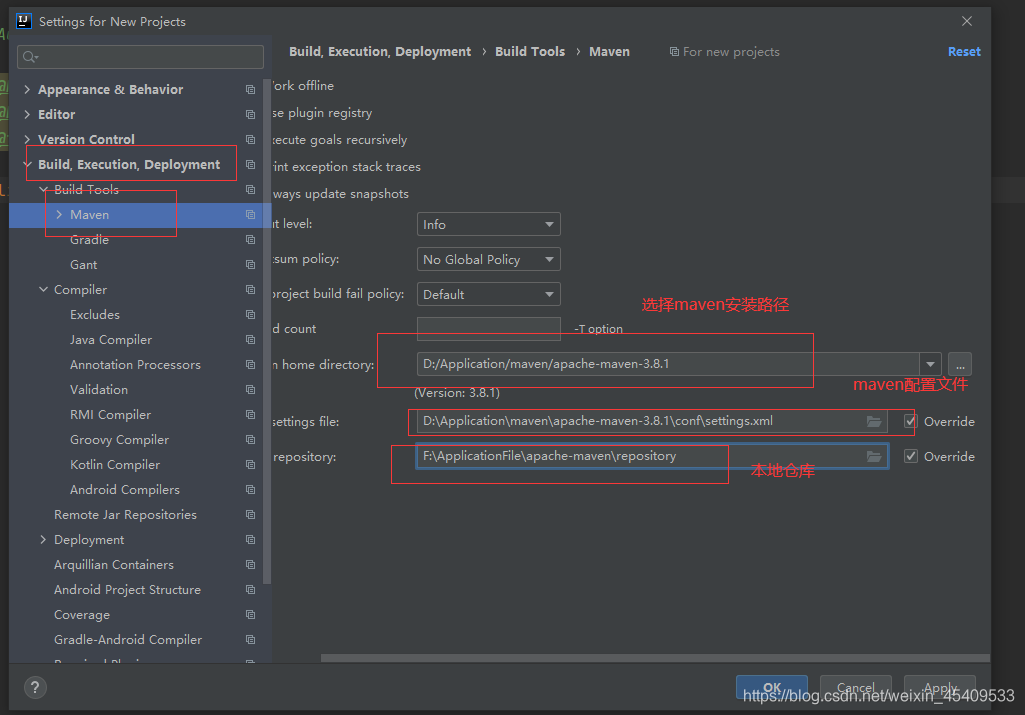Click project-level icon beside Android Compilers

click(x=250, y=490)
